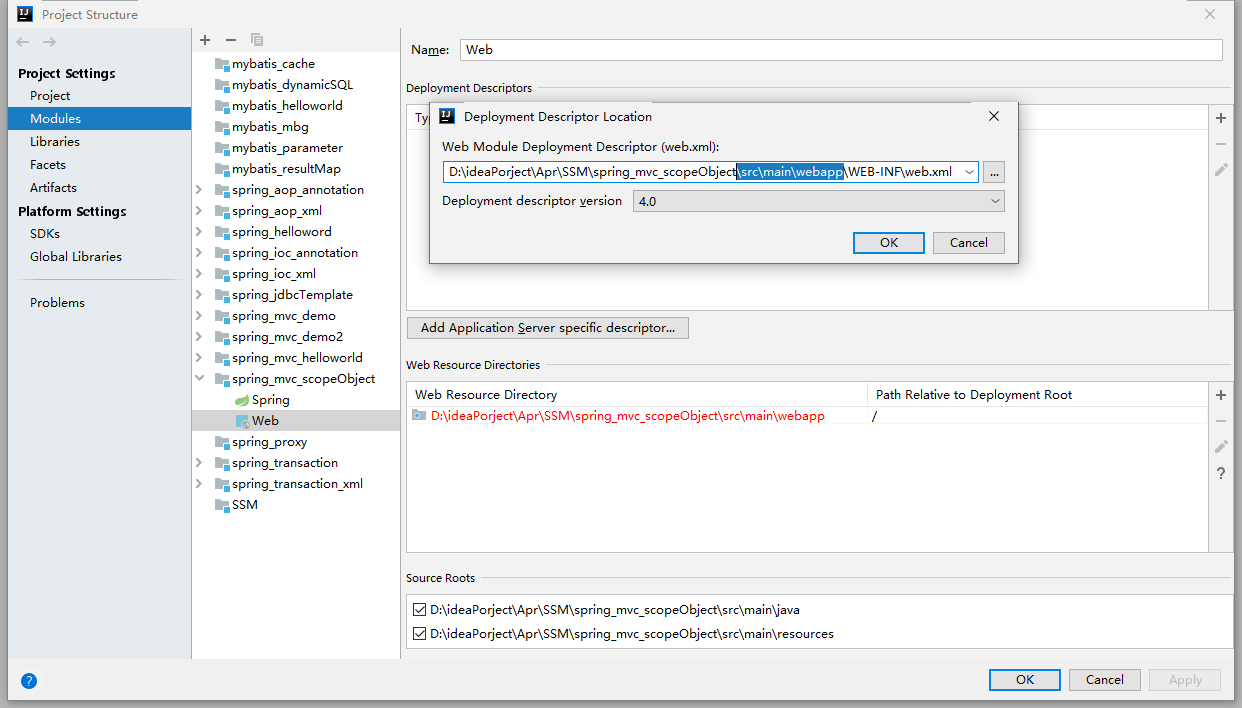Open the Artifacts settings page

click(53, 188)
